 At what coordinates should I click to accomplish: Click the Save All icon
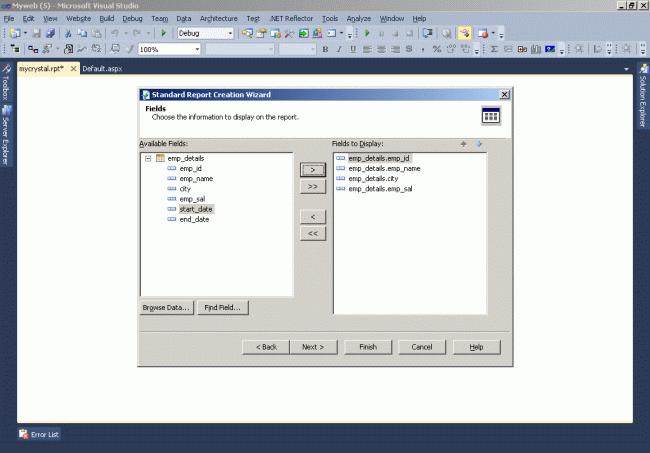50,33
